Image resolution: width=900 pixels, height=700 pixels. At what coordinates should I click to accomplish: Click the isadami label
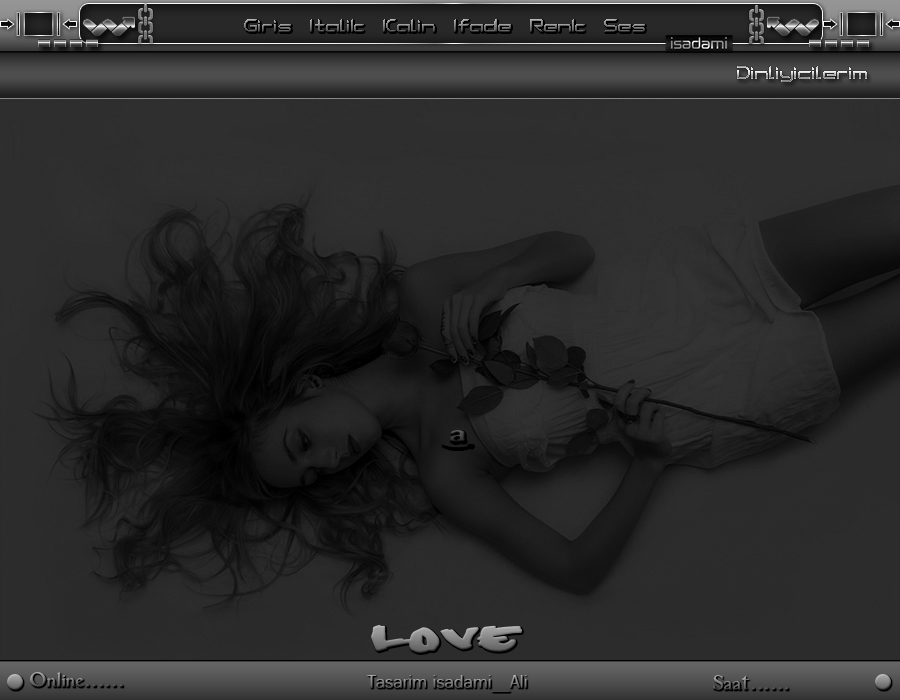(699, 43)
